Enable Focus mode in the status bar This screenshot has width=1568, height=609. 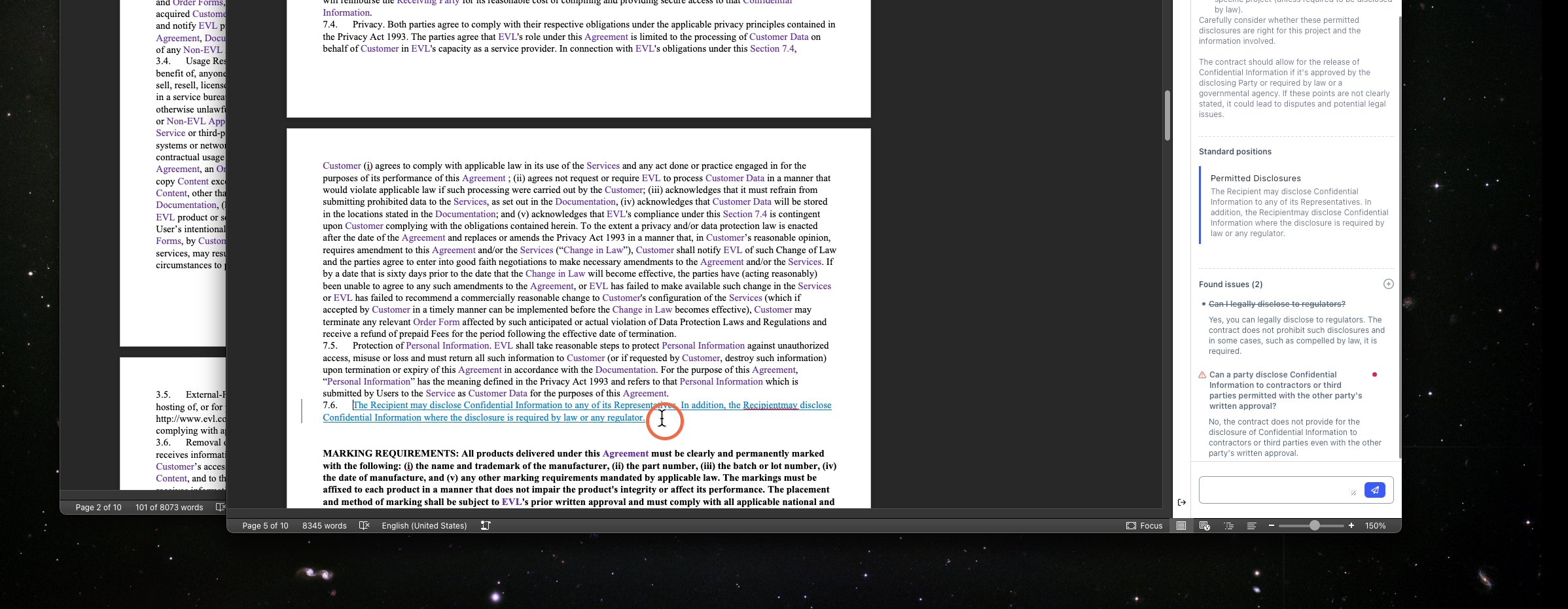point(1144,525)
